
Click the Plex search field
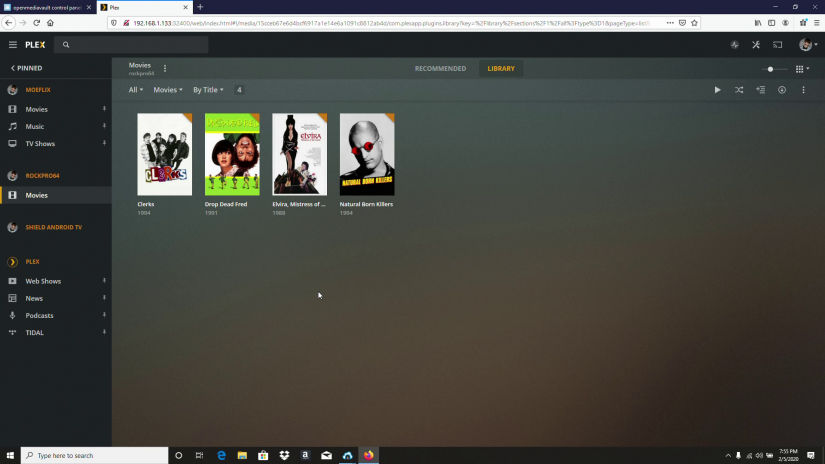132,45
